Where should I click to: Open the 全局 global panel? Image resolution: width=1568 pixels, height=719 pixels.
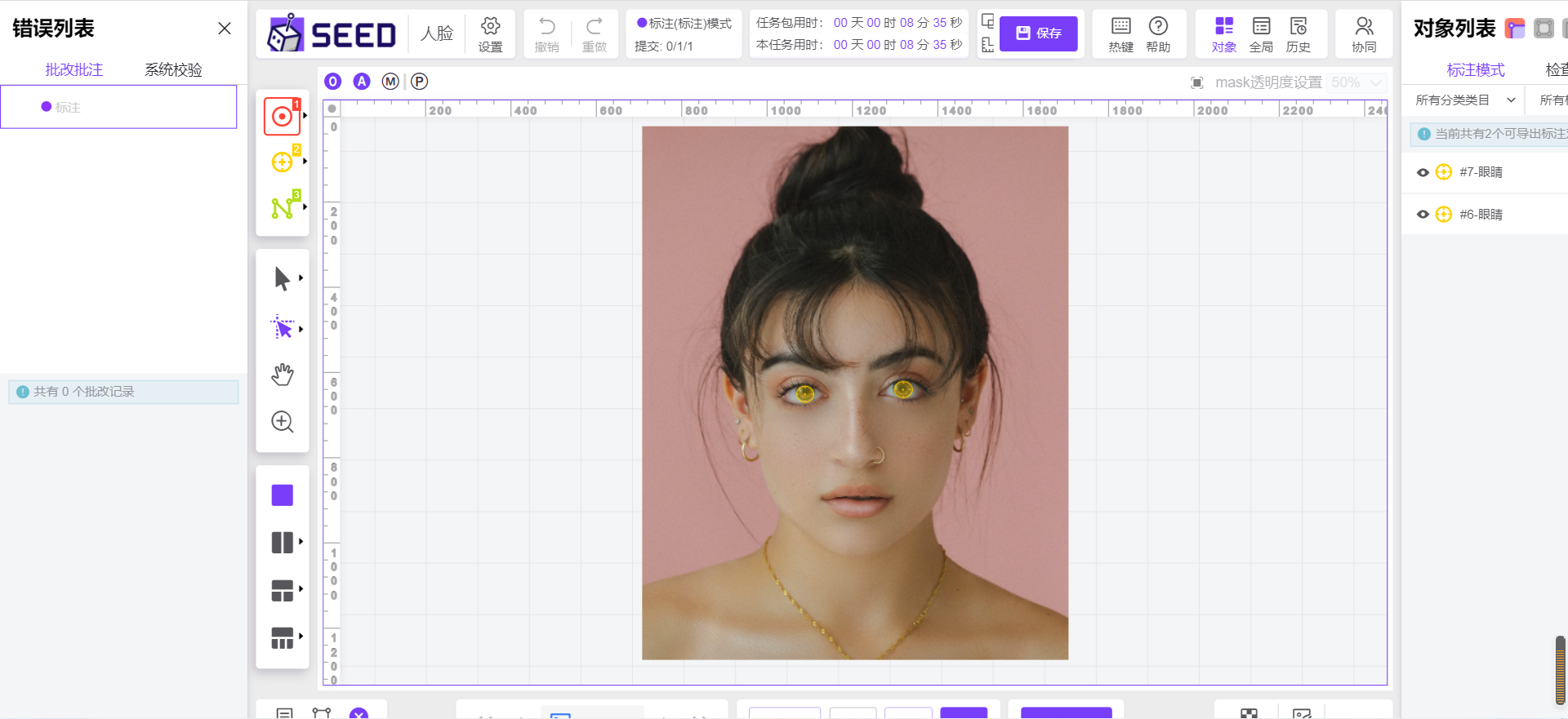(1261, 34)
